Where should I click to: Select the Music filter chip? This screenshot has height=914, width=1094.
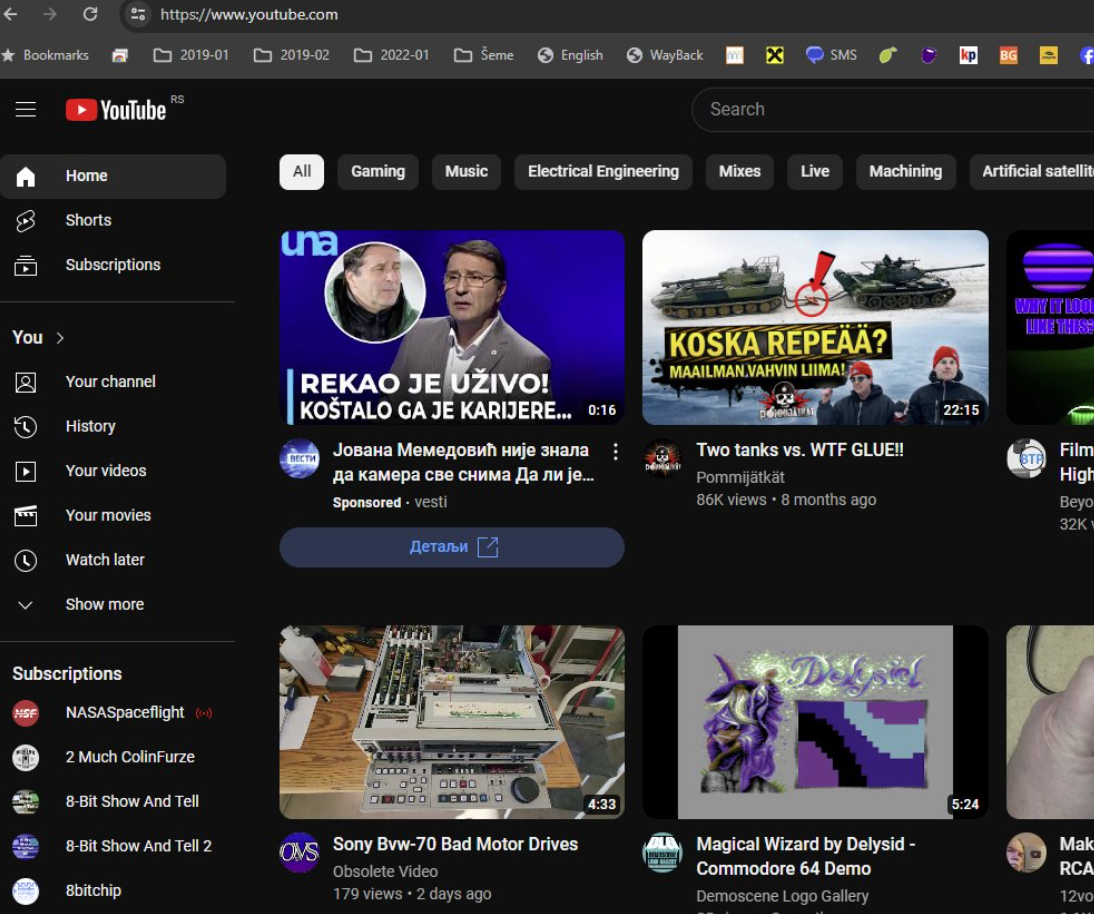click(x=466, y=172)
